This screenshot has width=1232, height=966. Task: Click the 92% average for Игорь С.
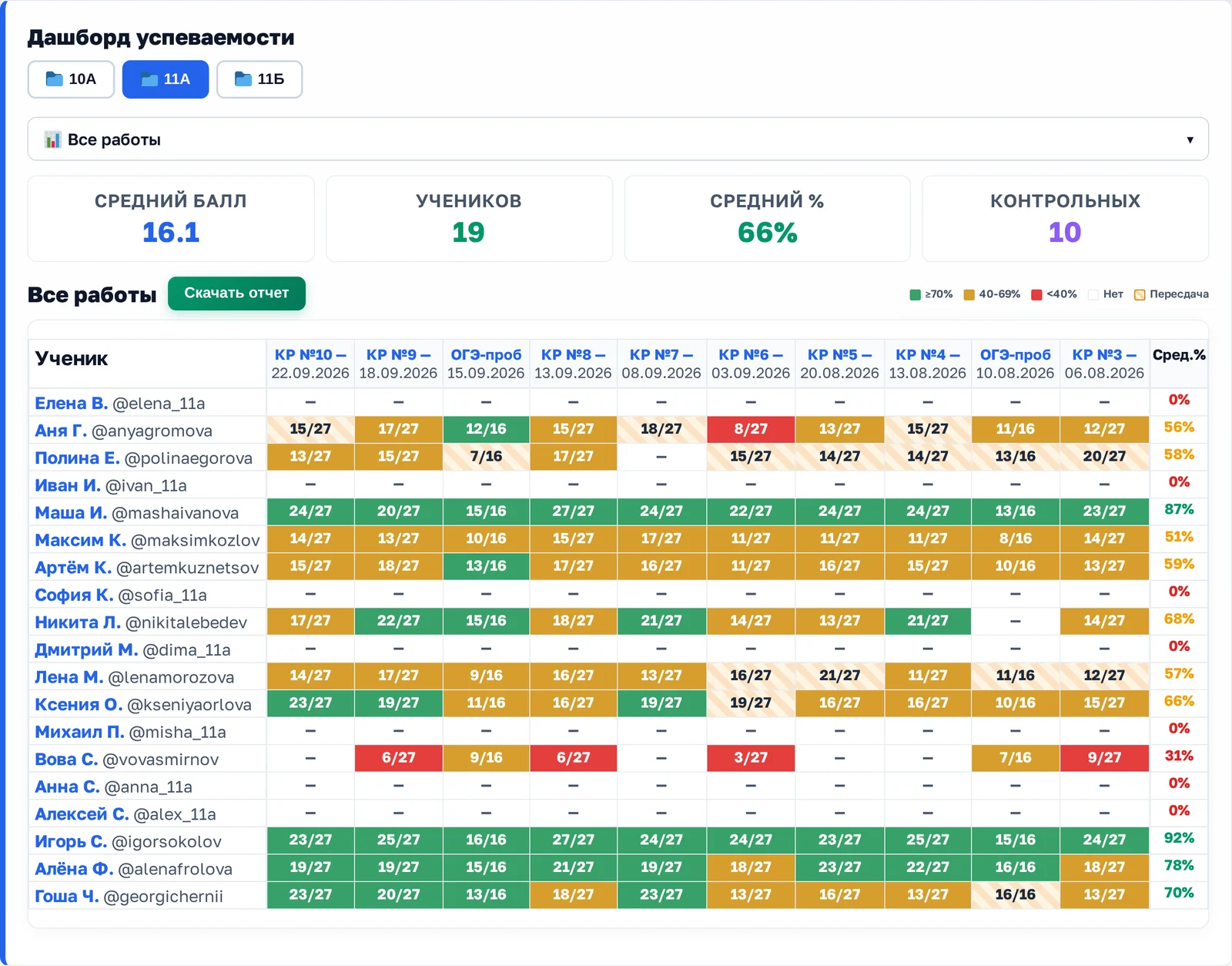coord(1179,838)
